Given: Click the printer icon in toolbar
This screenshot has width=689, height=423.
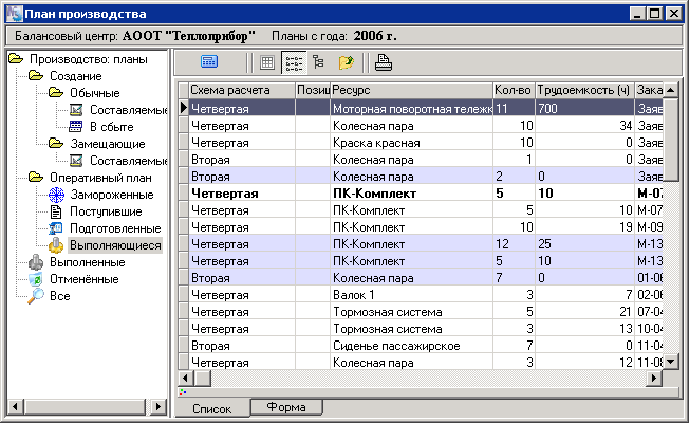Looking at the screenshot, I should tap(383, 62).
